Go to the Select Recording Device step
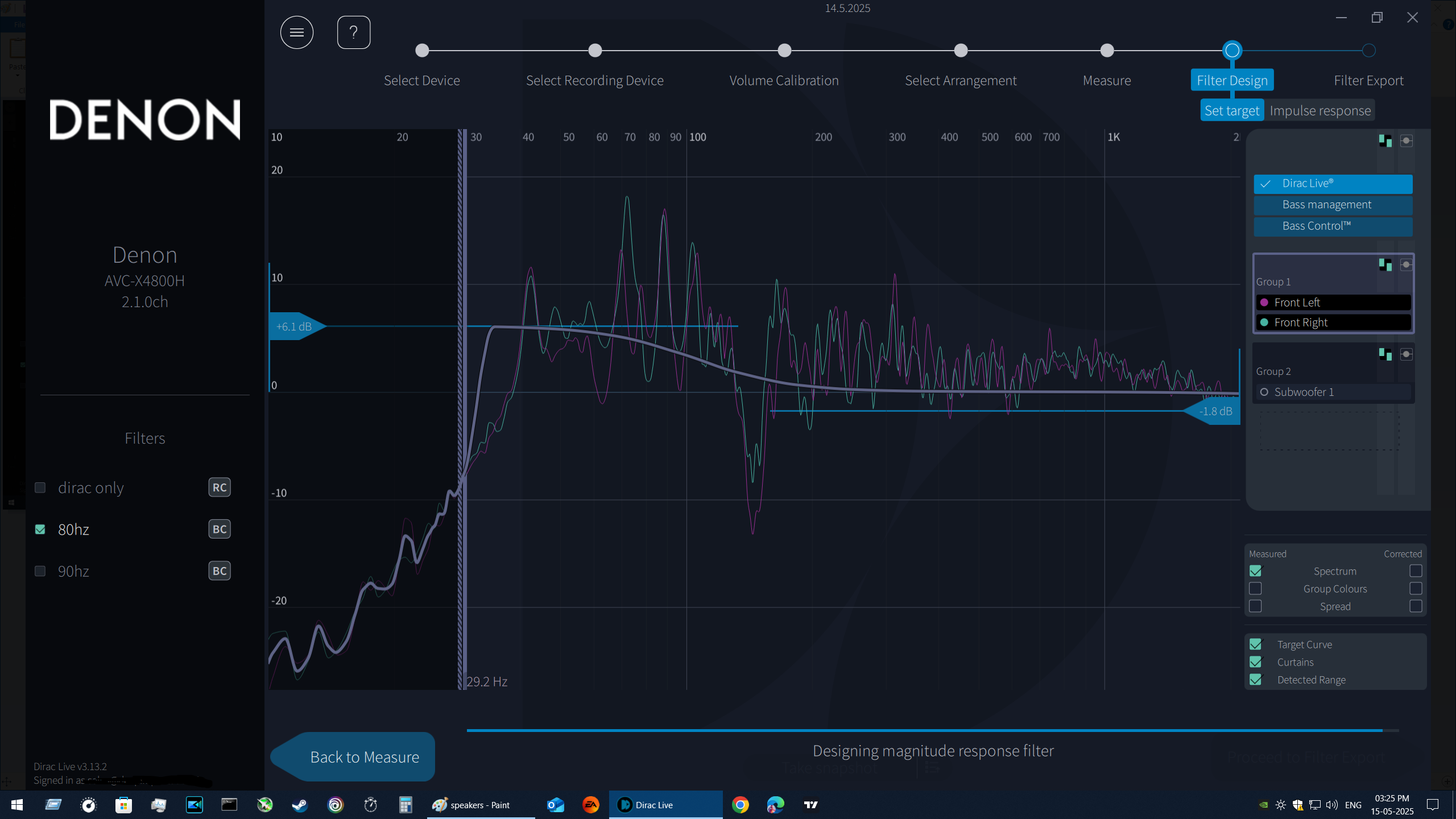Viewport: 1456px width, 819px height. [594, 80]
